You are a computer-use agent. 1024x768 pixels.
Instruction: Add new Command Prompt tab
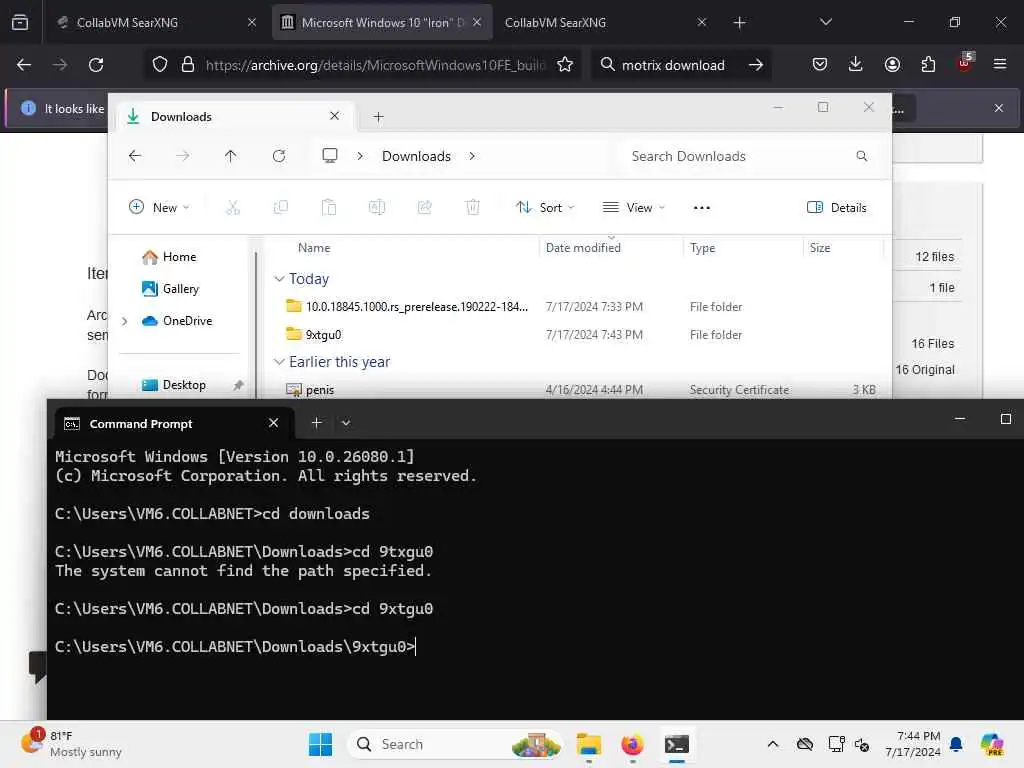click(x=317, y=423)
